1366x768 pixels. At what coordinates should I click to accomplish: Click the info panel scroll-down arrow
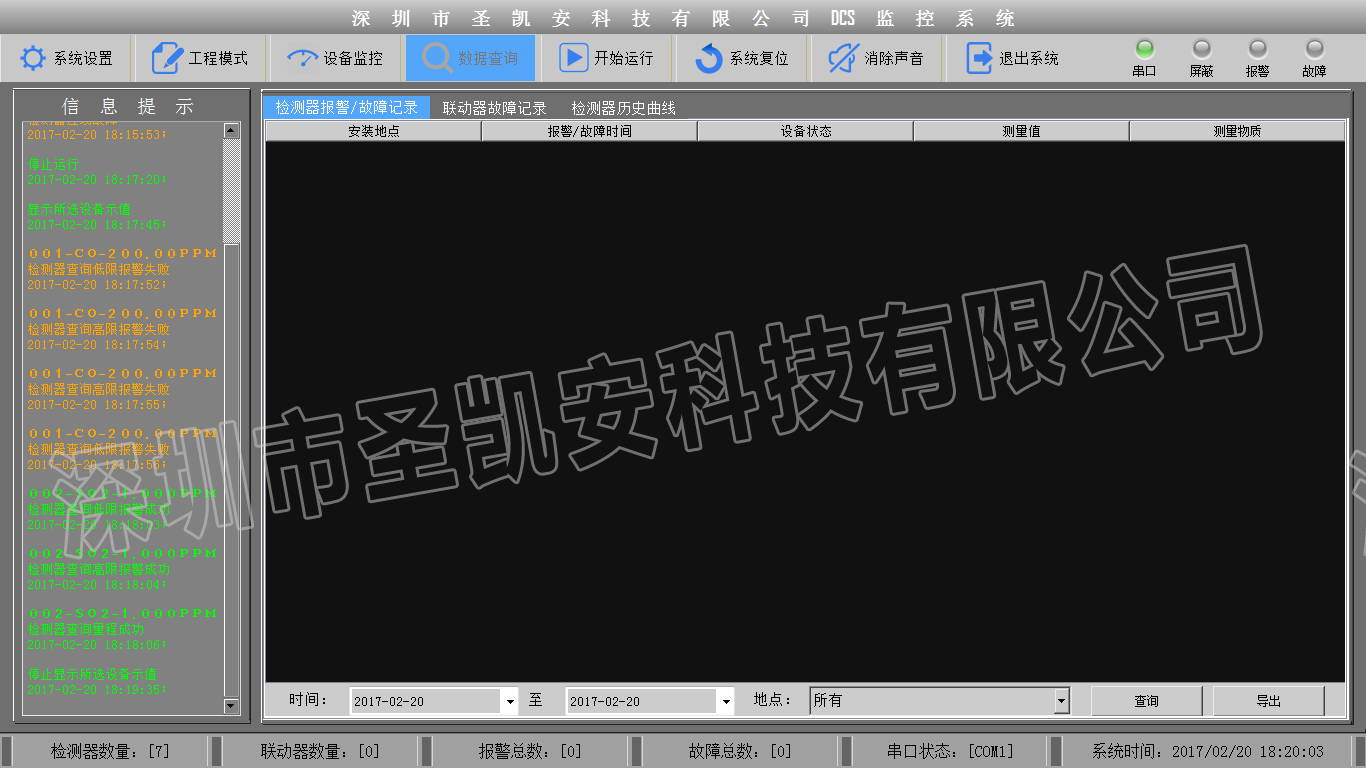click(232, 707)
